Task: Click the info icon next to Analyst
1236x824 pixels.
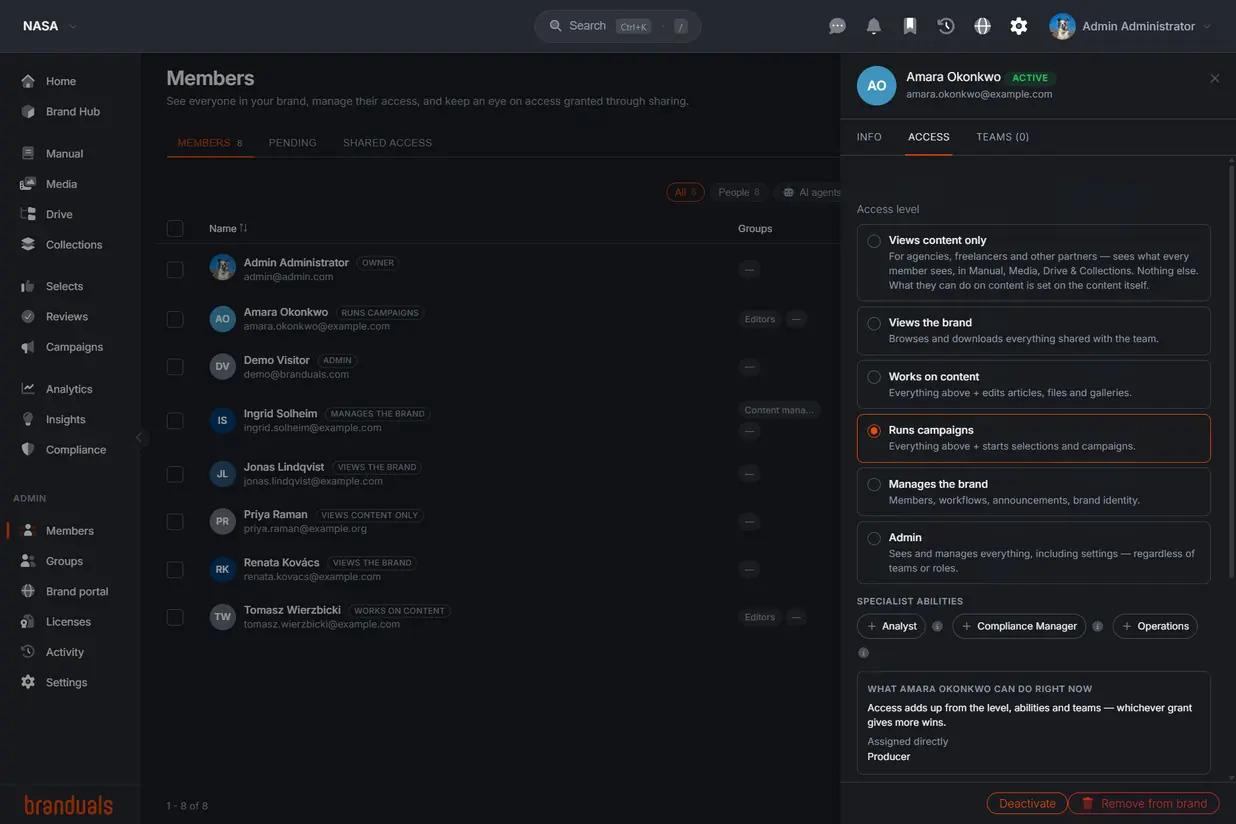Action: (937, 627)
